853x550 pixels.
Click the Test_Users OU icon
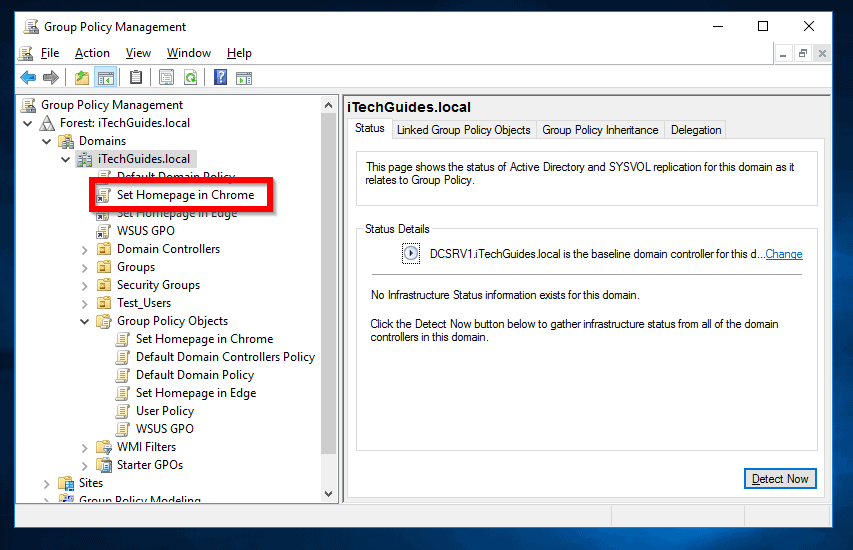click(x=103, y=303)
